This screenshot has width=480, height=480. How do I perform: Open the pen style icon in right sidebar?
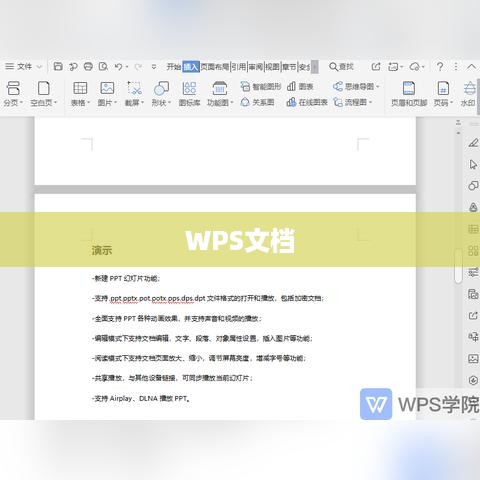tap(473, 143)
